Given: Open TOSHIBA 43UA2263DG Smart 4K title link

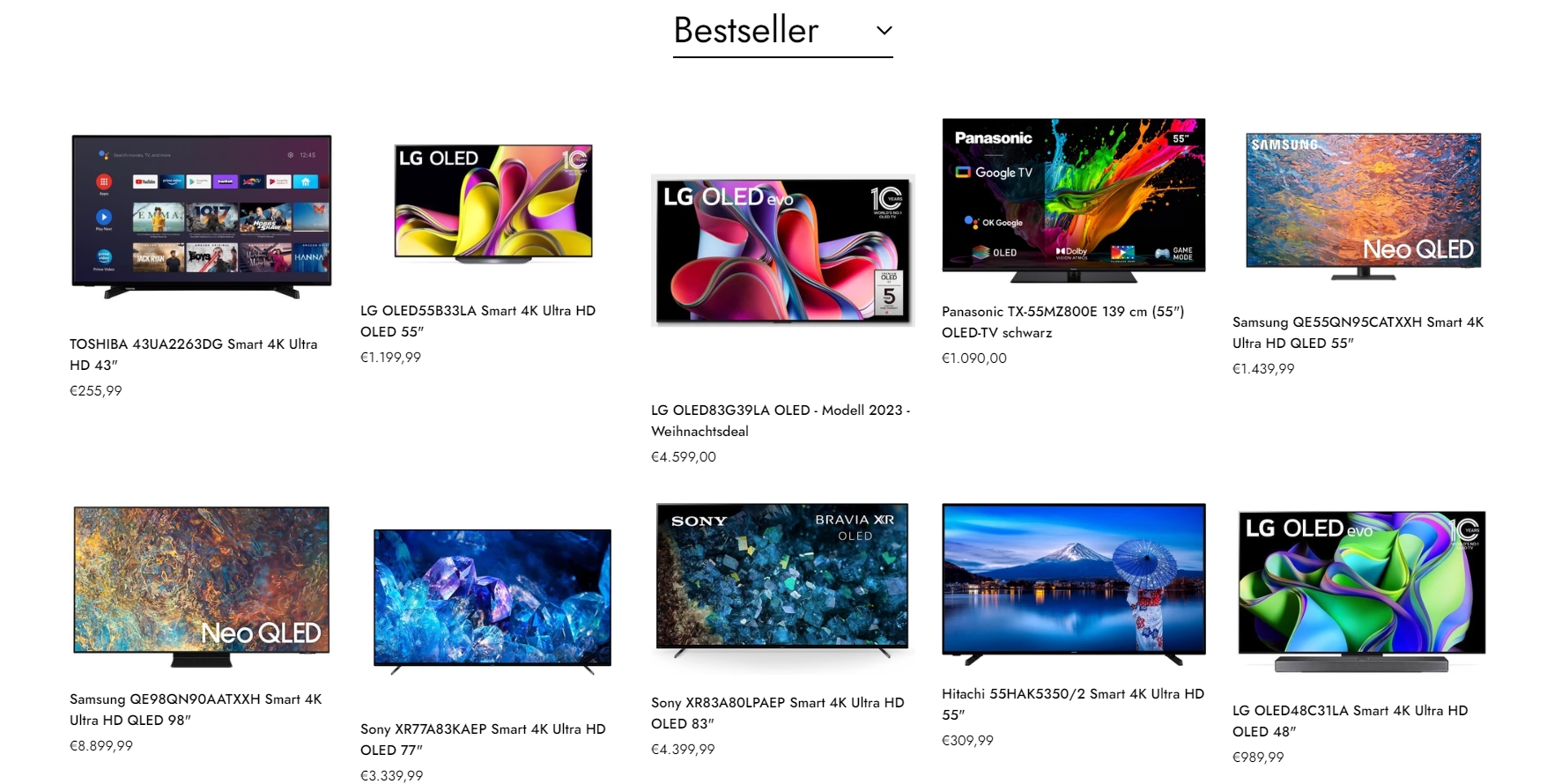Looking at the screenshot, I should [x=194, y=354].
